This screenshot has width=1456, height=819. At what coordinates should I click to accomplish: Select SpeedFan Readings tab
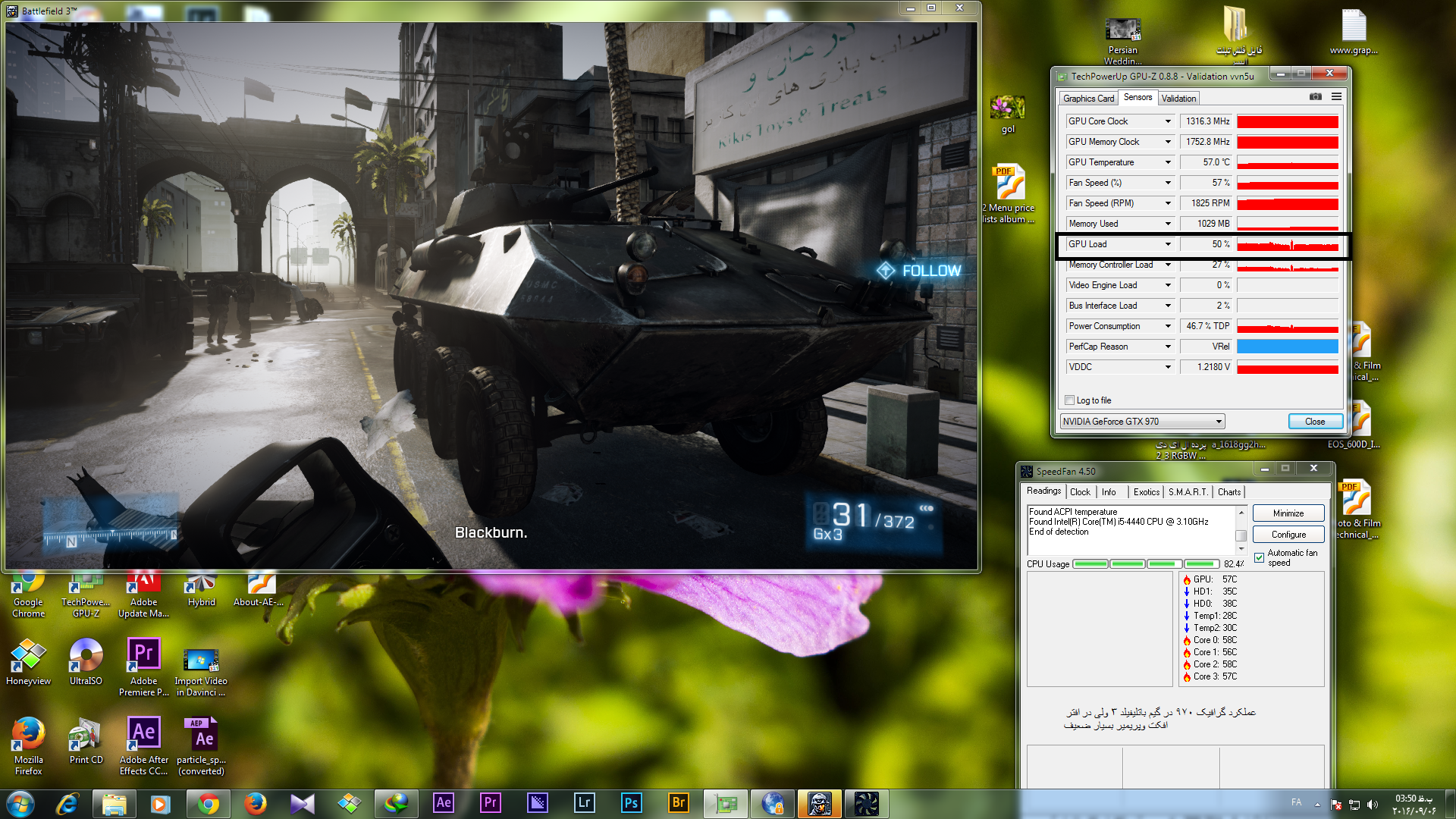click(x=1043, y=491)
